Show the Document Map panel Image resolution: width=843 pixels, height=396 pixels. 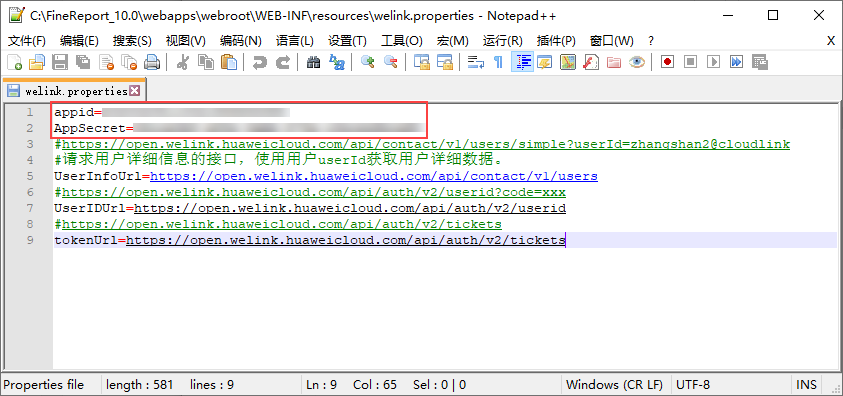point(568,62)
